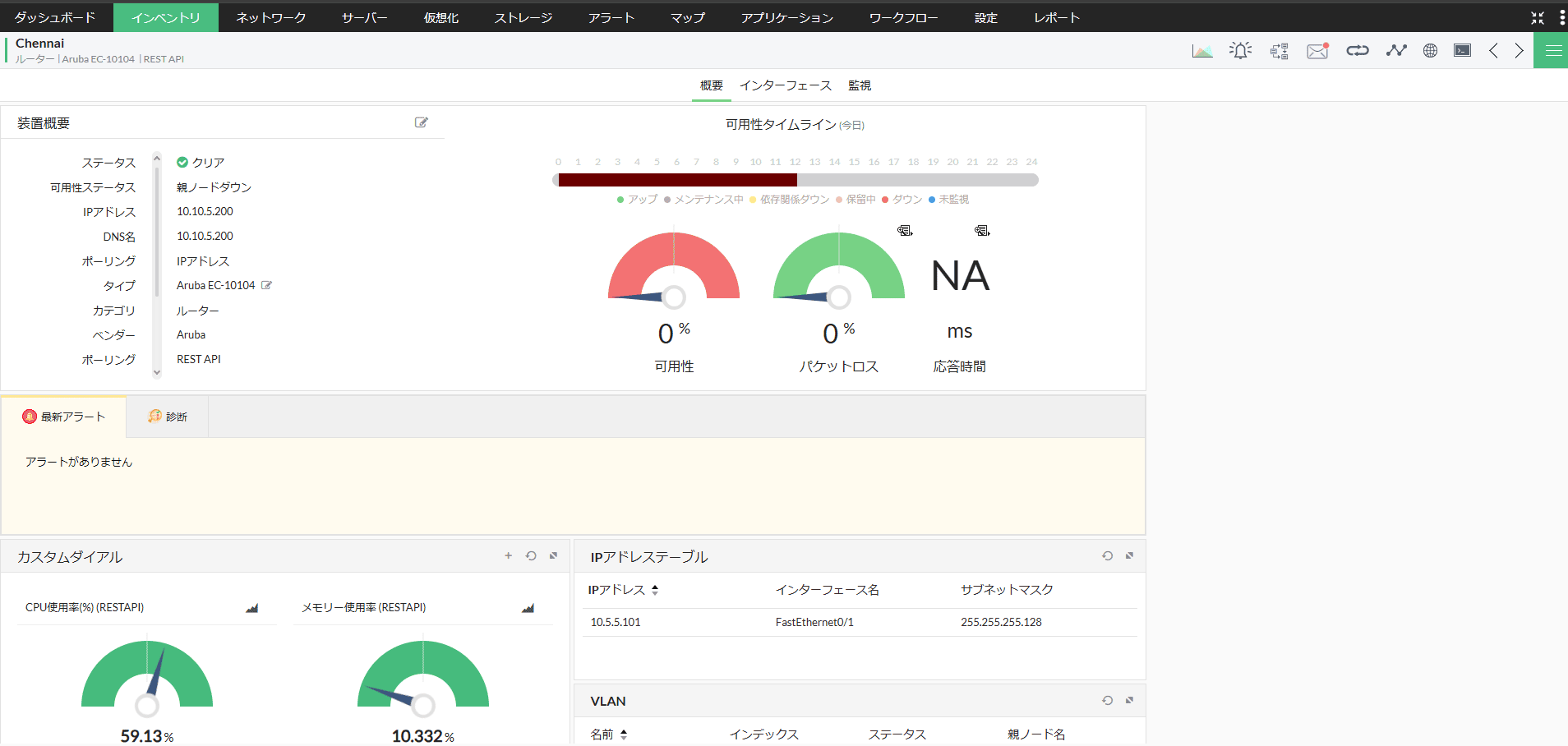Click the loop arrows icon
Screen dimensions: 1568x746
pyautogui.click(x=1358, y=51)
